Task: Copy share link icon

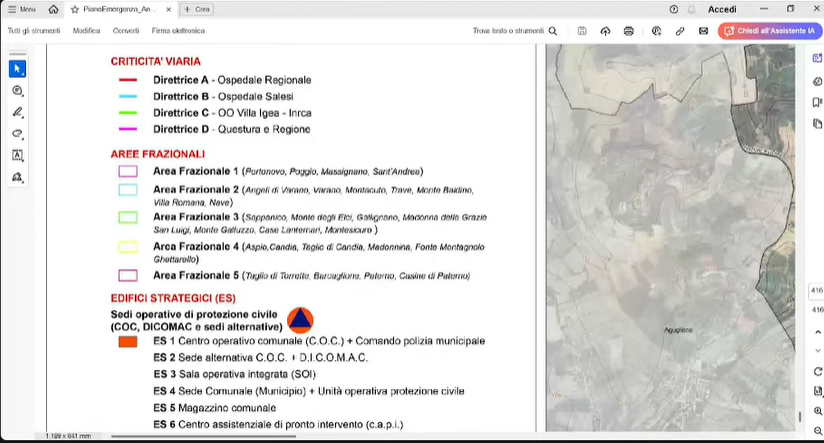Action: (x=679, y=31)
